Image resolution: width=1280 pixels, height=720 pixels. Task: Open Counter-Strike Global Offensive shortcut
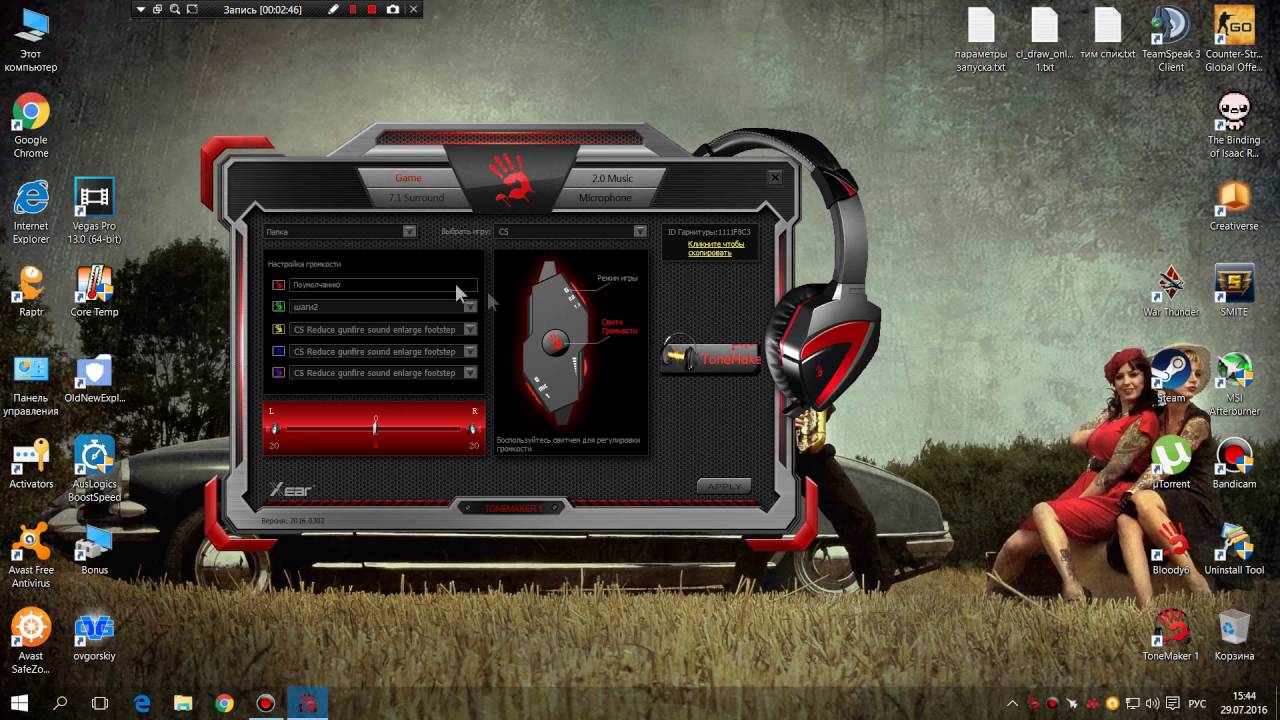1234,40
